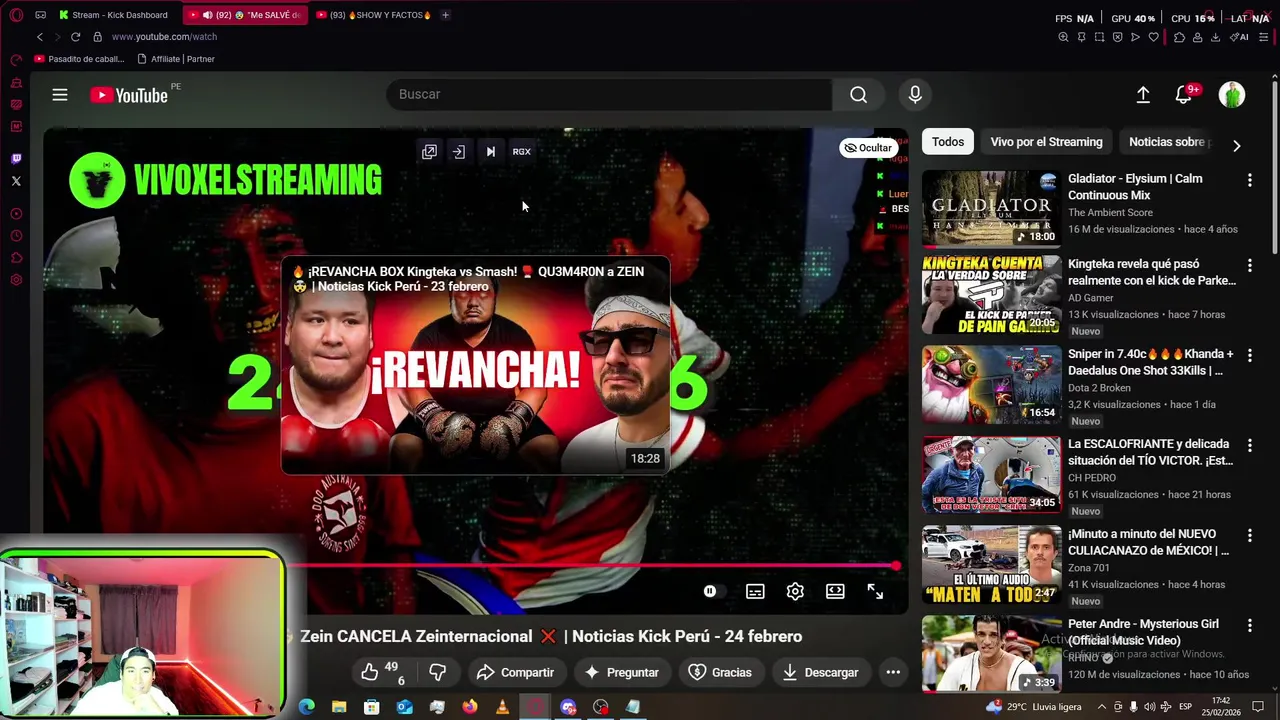Open options for Gladiator - Elysium video

[1249, 180]
